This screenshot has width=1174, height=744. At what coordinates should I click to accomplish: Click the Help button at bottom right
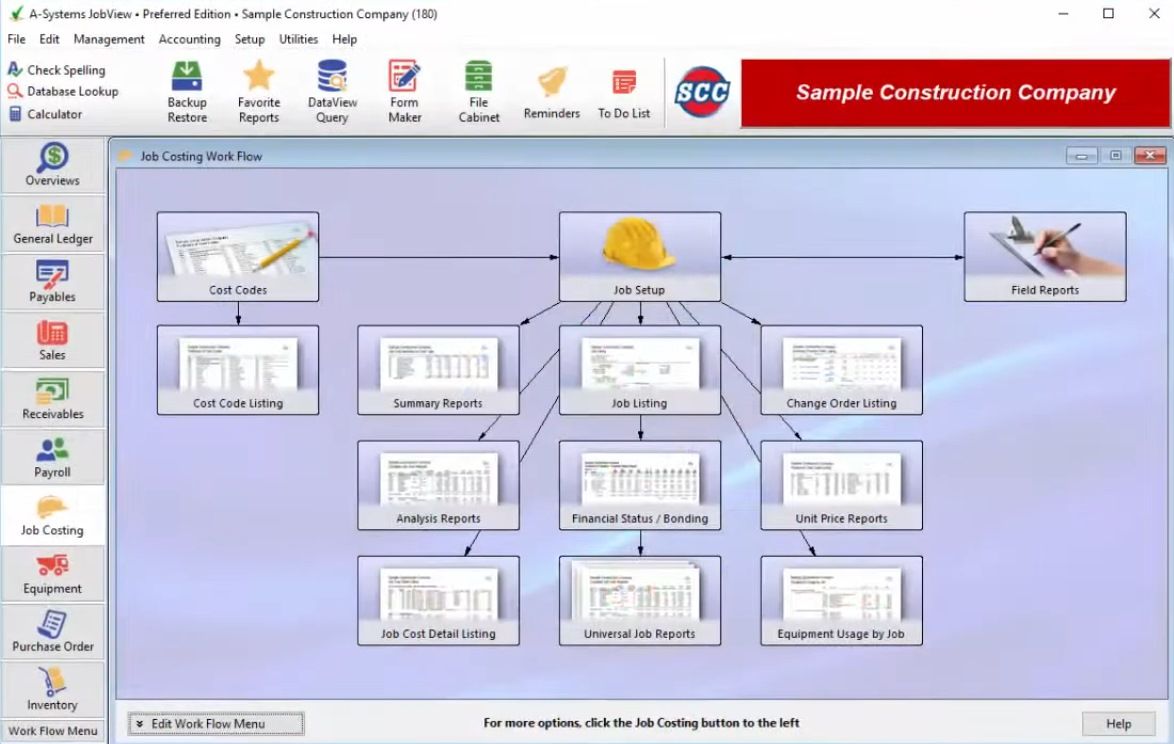coord(1118,724)
